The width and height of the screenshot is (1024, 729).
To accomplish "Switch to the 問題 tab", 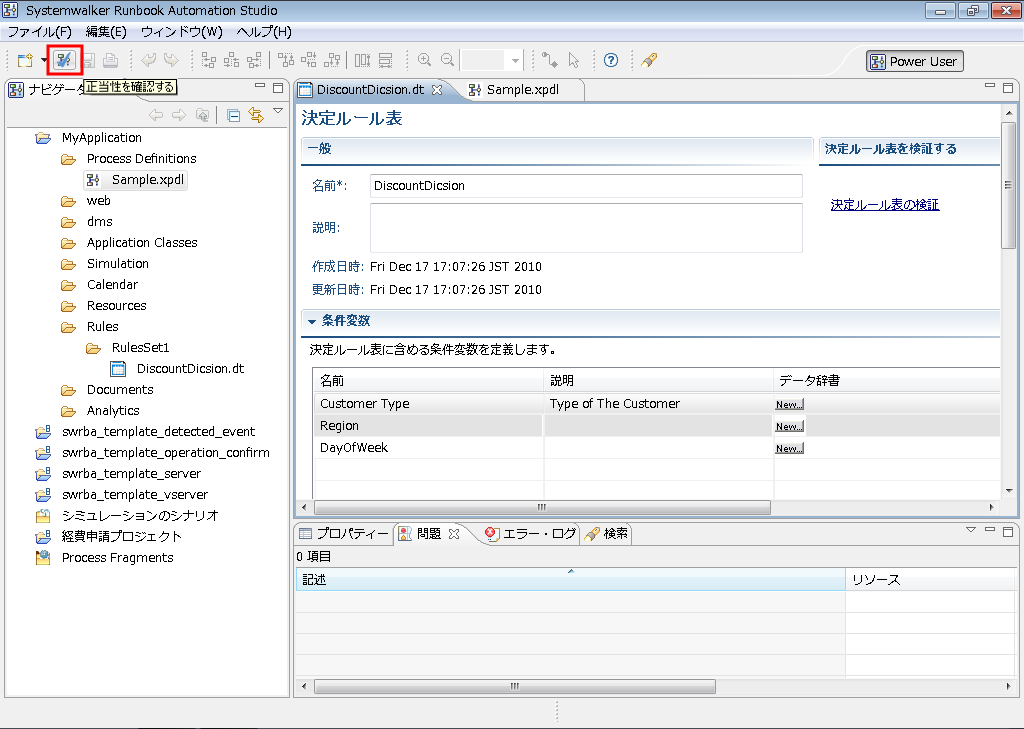I will tap(428, 534).
